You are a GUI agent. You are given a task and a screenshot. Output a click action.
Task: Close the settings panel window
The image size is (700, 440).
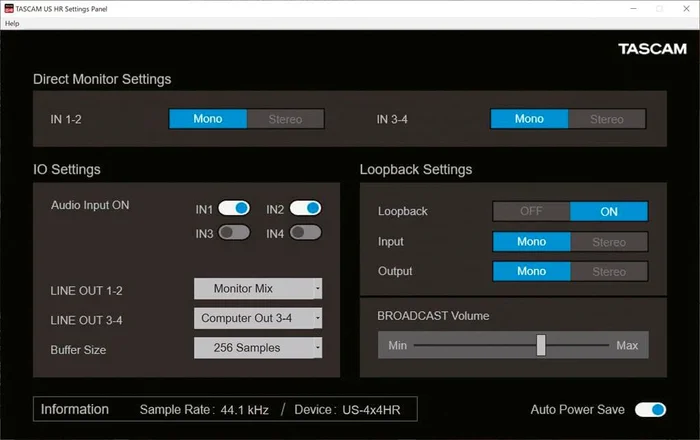[687, 8]
